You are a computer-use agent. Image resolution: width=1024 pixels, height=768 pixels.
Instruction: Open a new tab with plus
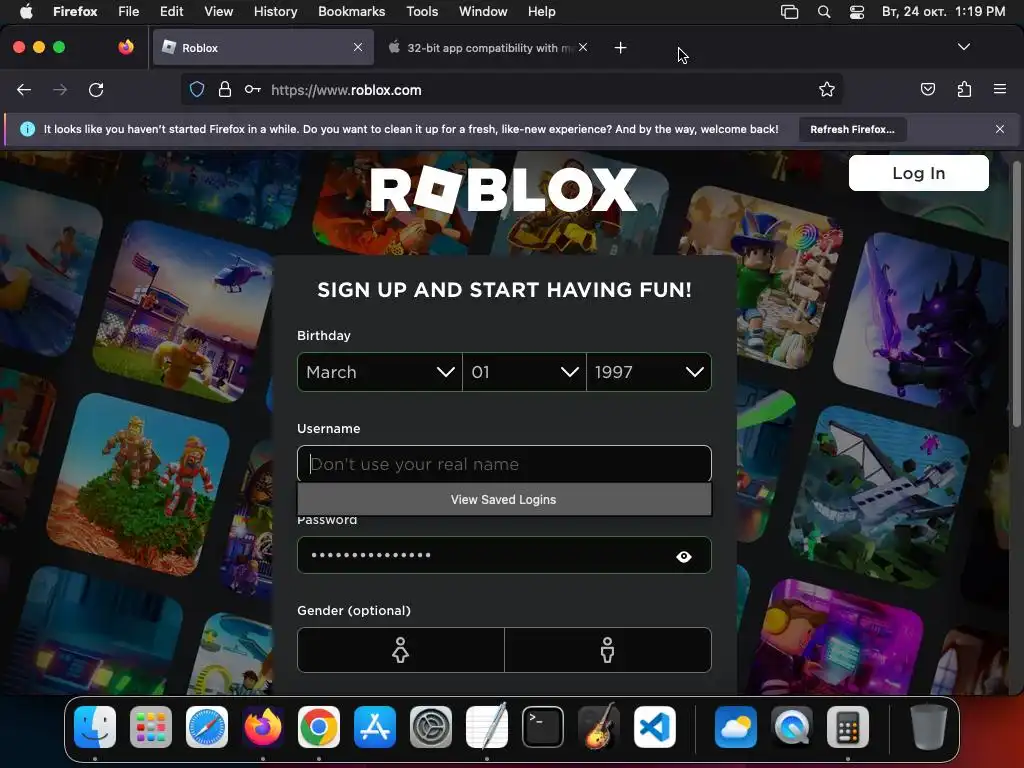pos(620,48)
